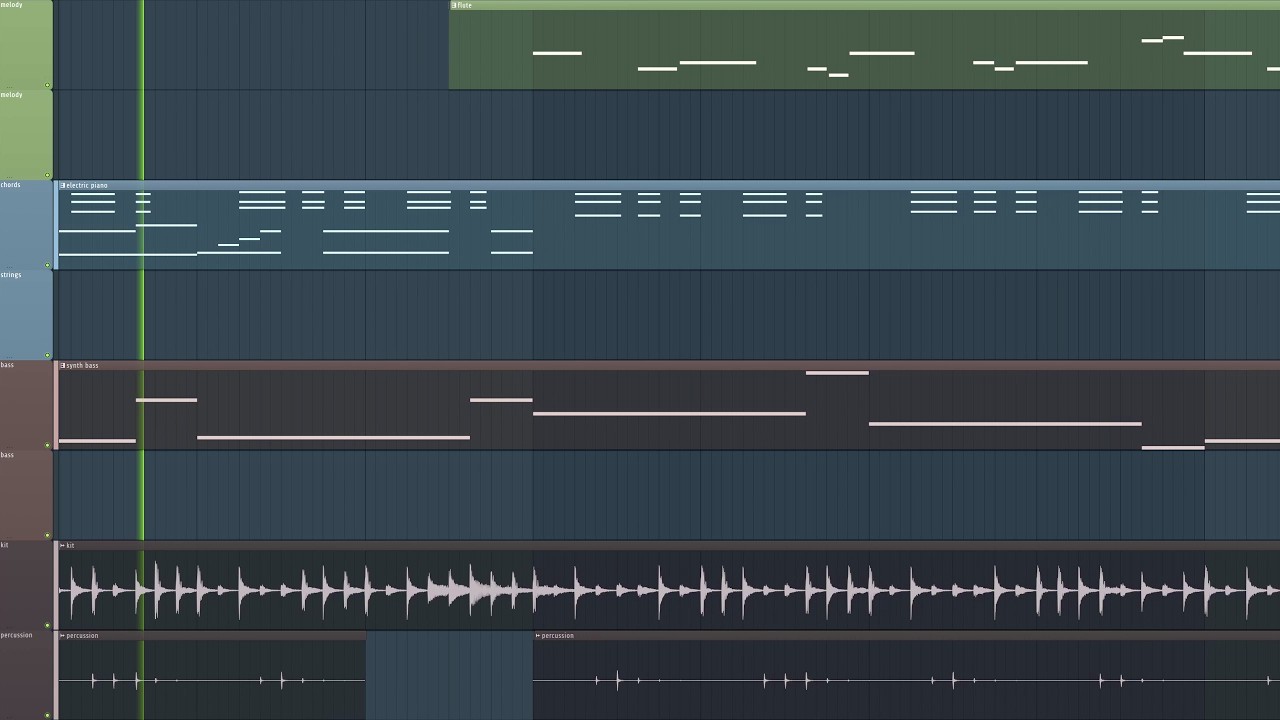
Task: Click the green playhead line in the strings lane
Action: coord(141,315)
